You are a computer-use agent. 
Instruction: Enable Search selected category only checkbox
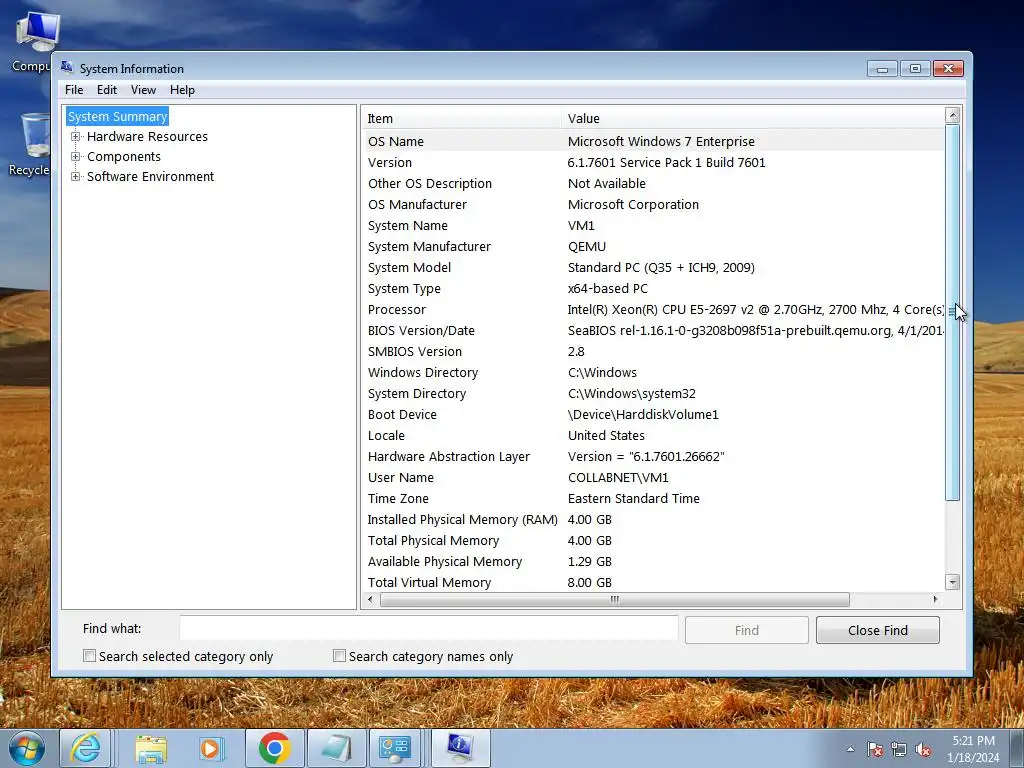[89, 656]
